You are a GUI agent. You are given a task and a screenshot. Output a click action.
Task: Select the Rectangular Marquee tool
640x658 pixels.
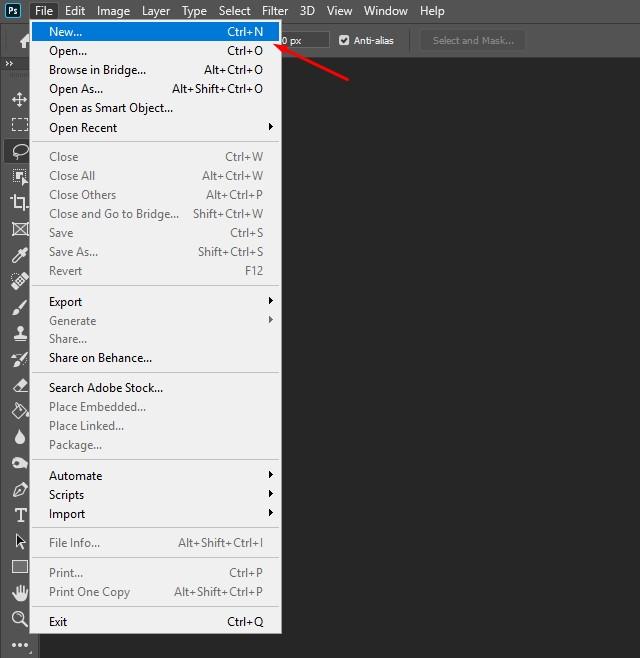click(x=19, y=125)
